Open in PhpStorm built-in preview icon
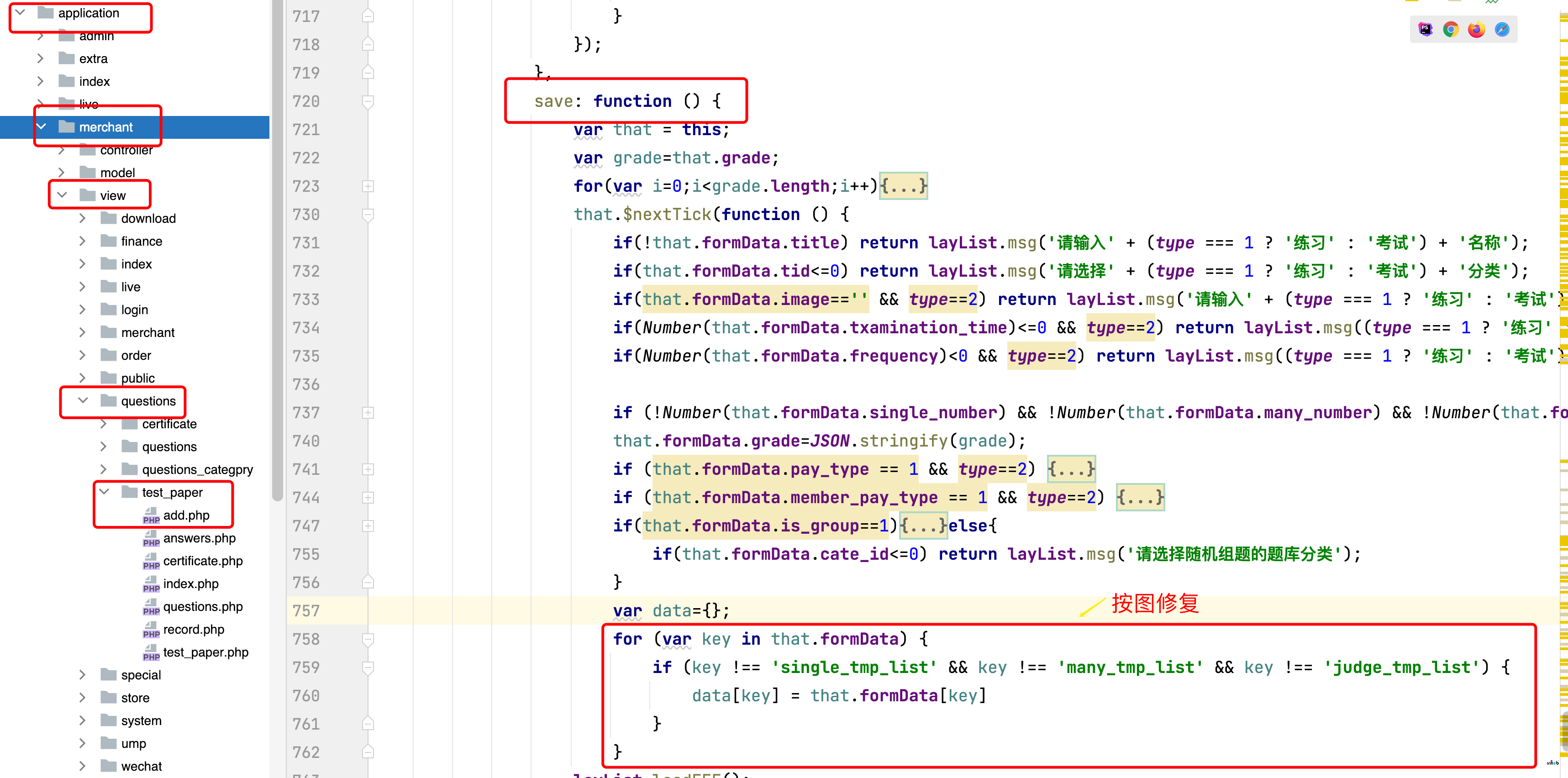 coord(1425,29)
